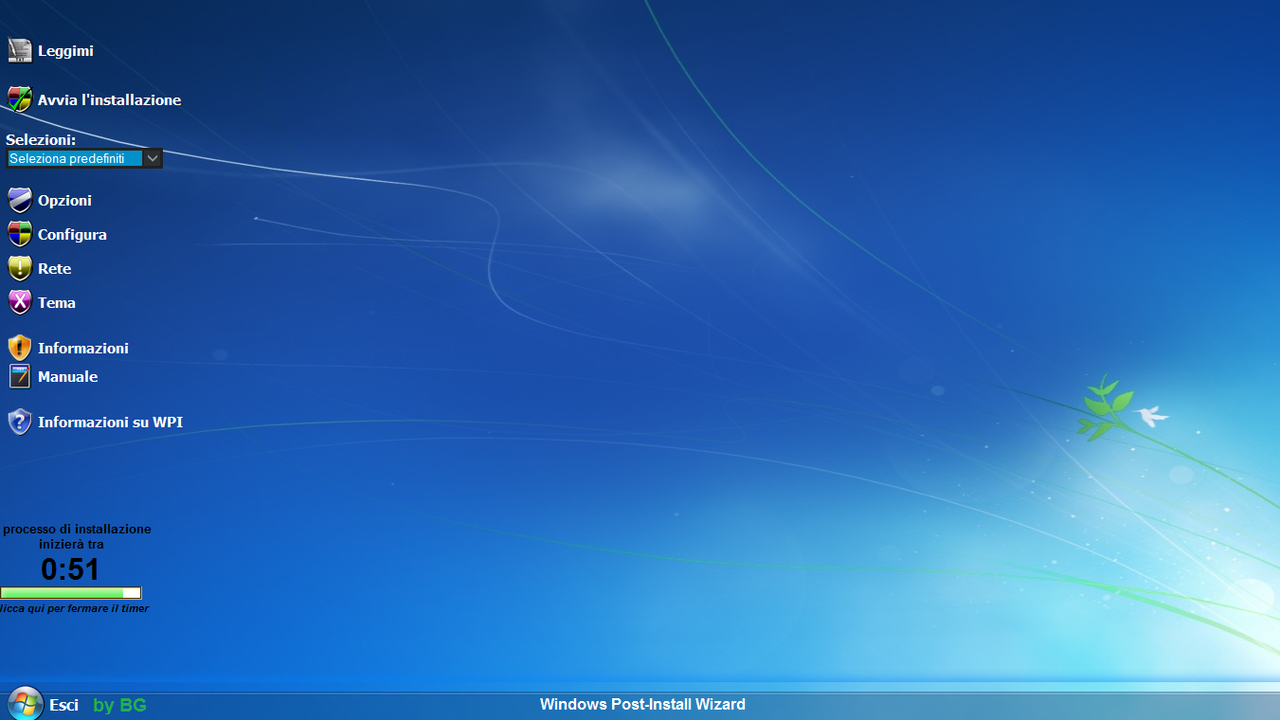1280x720 pixels.
Task: Open the Leggimi readme icon
Action: click(x=20, y=51)
